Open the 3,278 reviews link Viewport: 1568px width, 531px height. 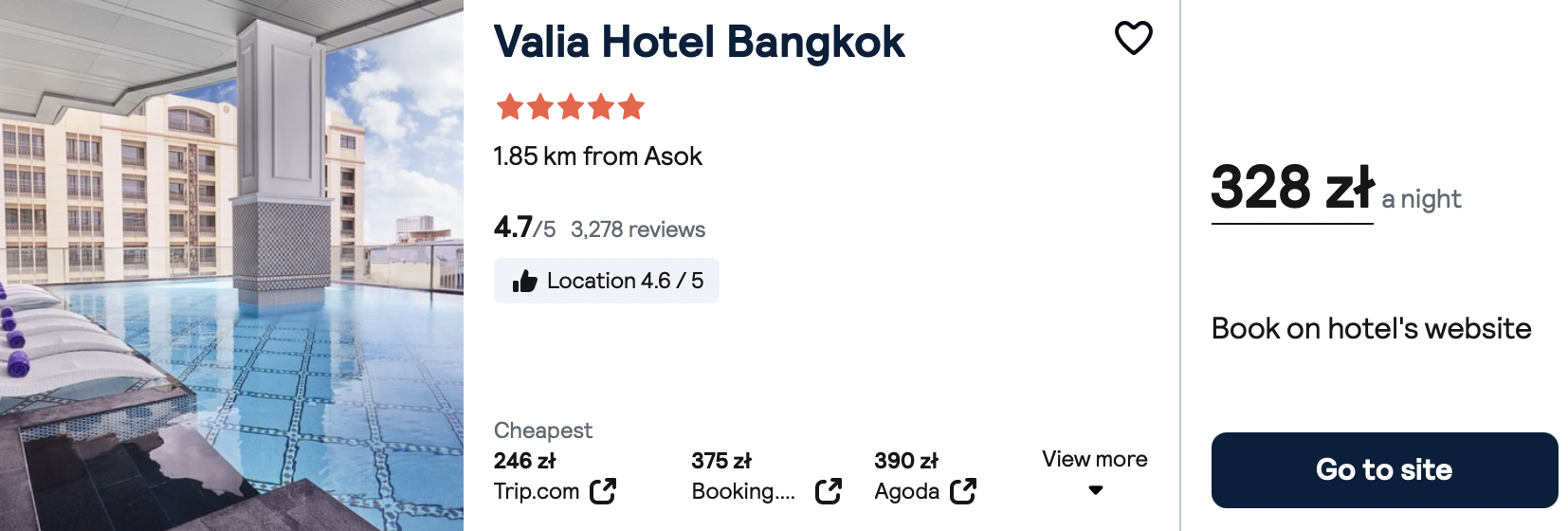pyautogui.click(x=638, y=229)
